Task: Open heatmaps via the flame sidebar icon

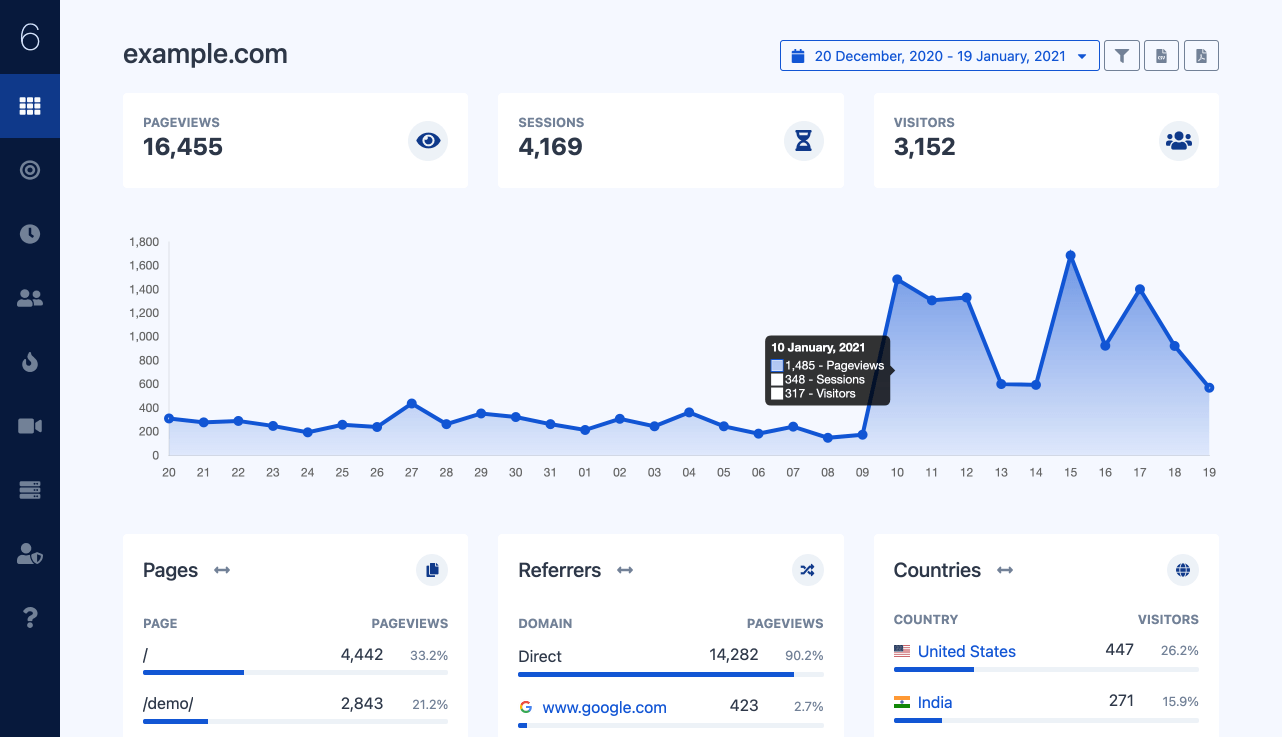Action: (x=30, y=362)
